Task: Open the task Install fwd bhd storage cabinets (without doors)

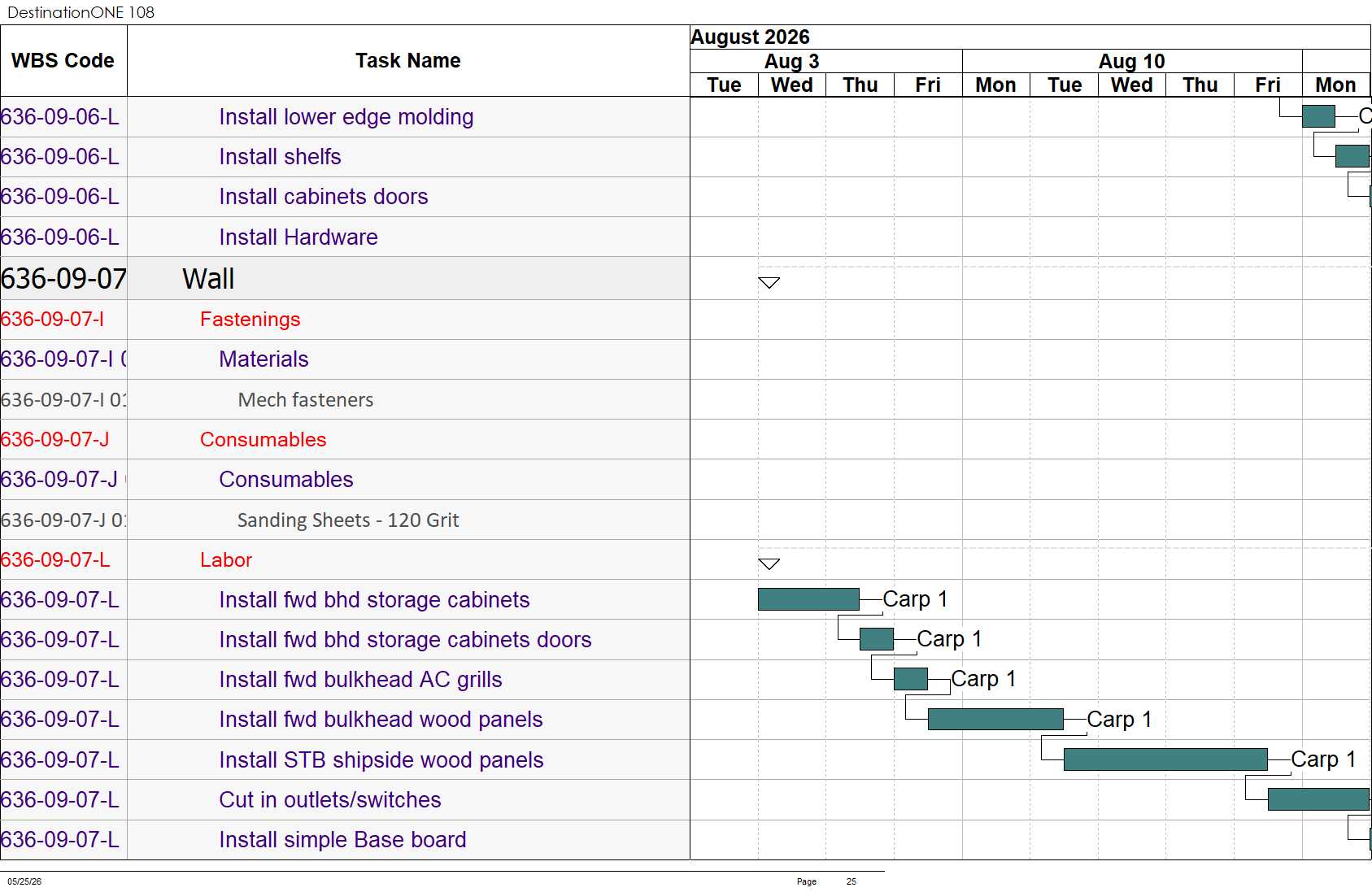Action: [375, 600]
